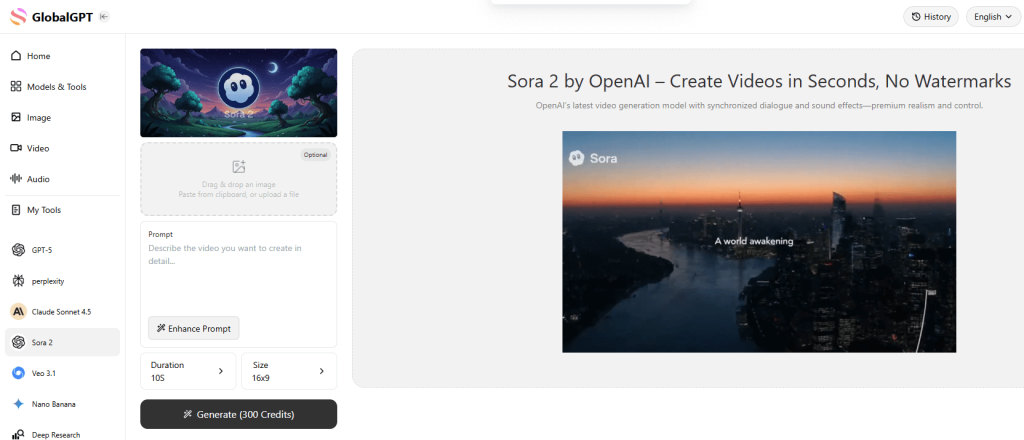
Task: Click the Nano Banana sparkle icon
Action: [18, 404]
